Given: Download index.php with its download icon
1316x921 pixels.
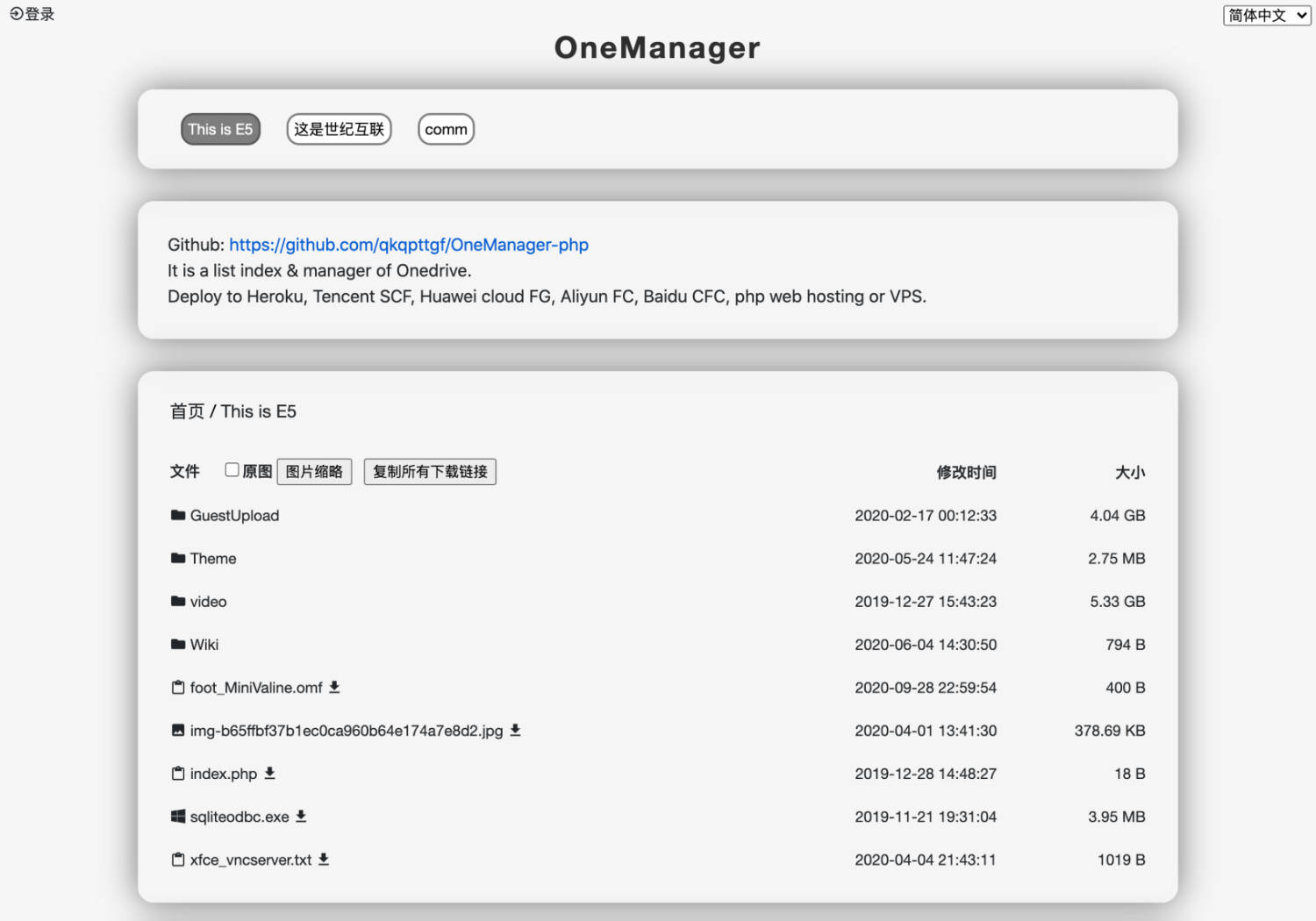Looking at the screenshot, I should pyautogui.click(x=269, y=773).
